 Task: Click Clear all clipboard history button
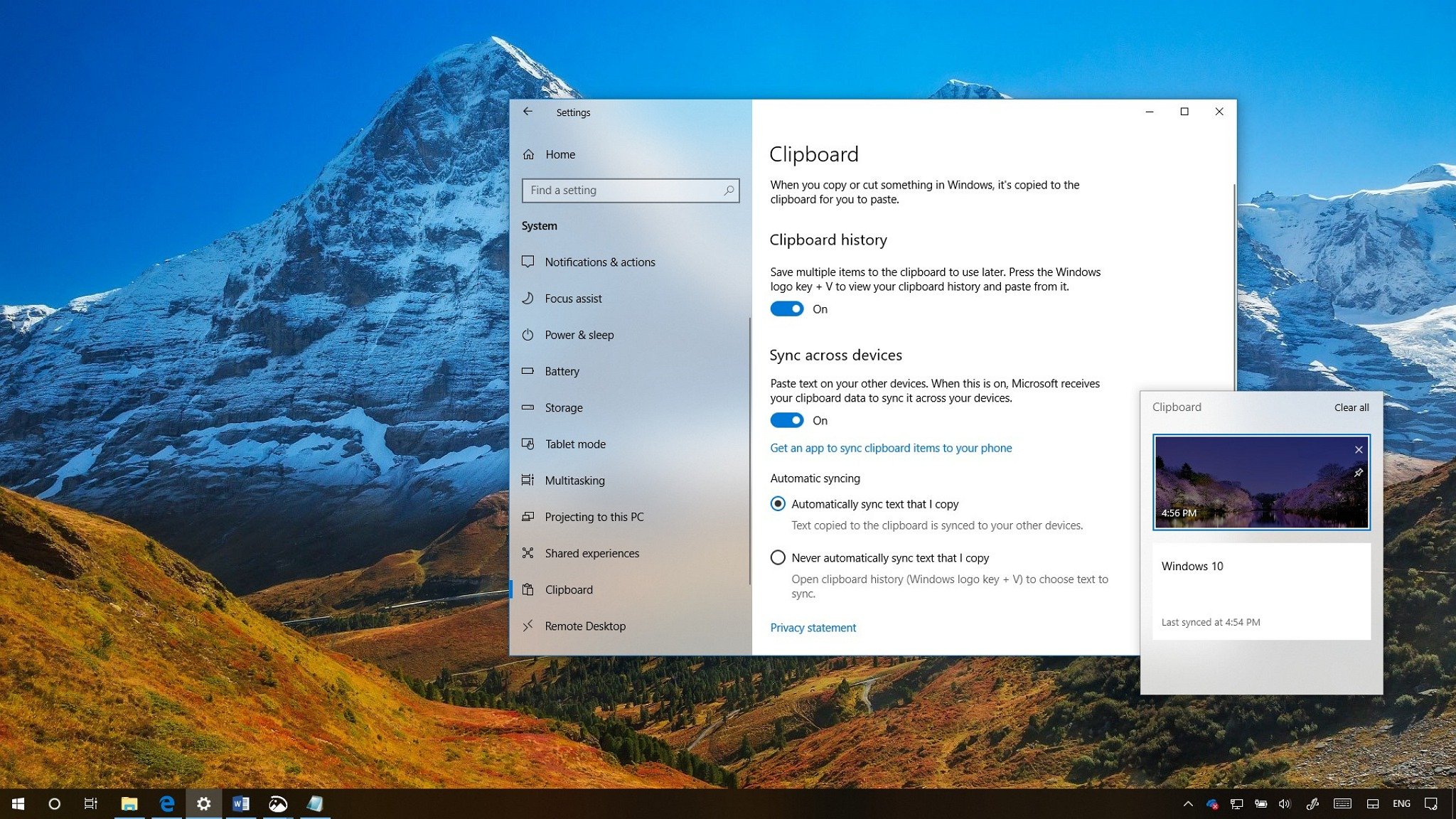pyautogui.click(x=1351, y=407)
